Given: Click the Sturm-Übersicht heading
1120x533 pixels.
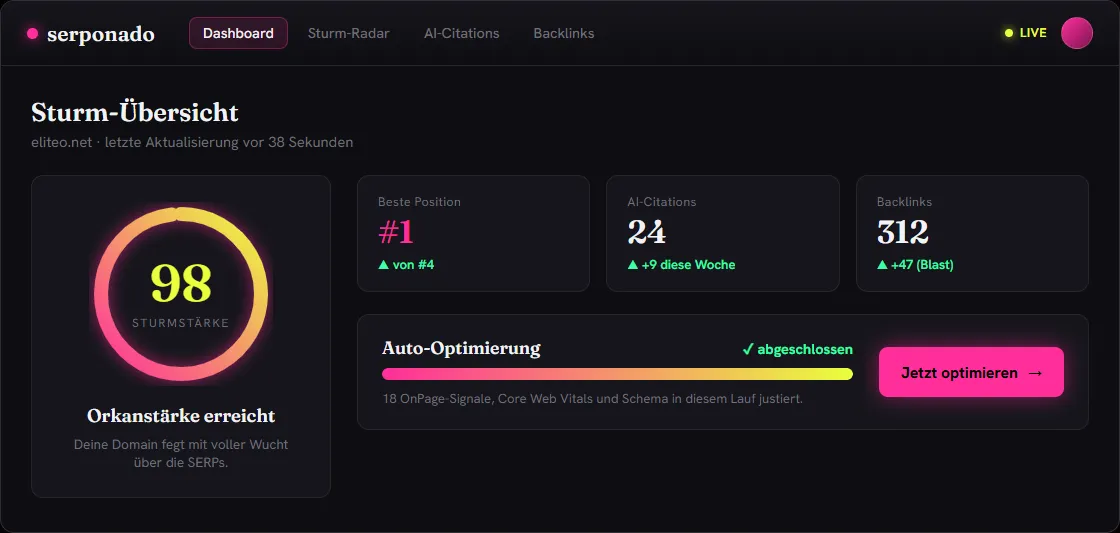Looking at the screenshot, I should point(135,113).
